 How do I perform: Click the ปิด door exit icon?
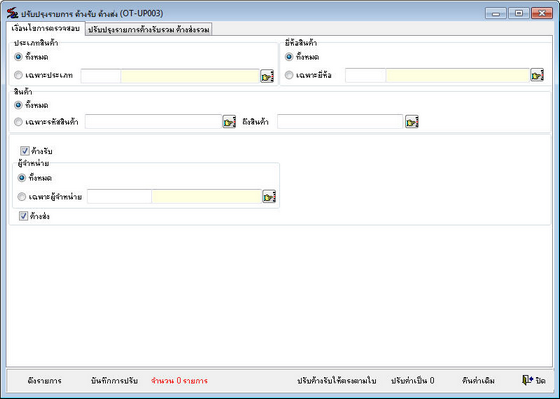[527, 380]
